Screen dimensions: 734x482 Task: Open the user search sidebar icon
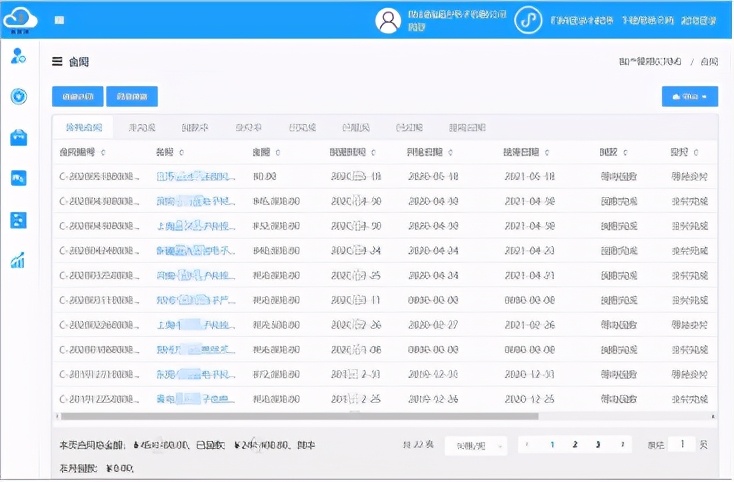18,56
